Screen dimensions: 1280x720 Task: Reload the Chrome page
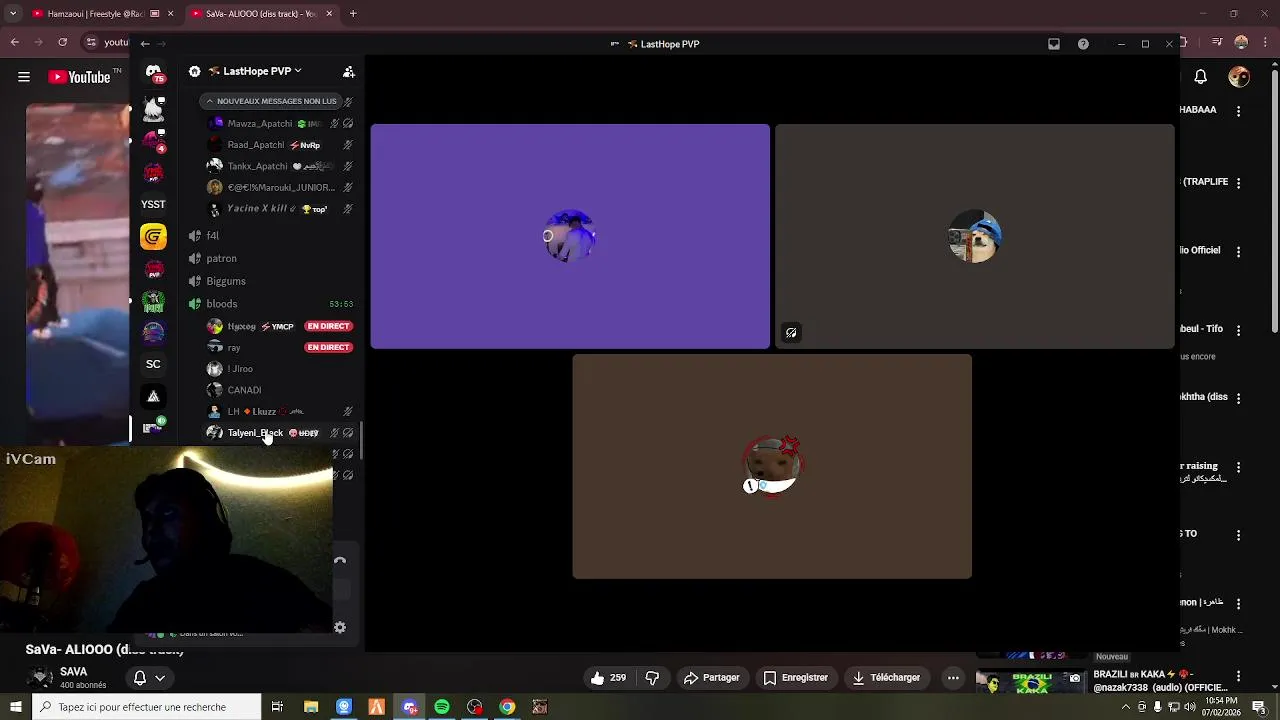point(63,42)
